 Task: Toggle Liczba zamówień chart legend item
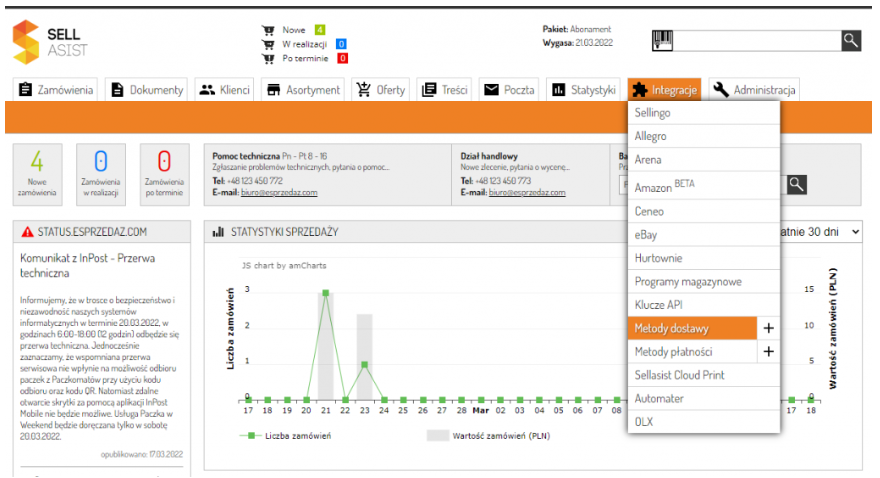pyautogui.click(x=290, y=435)
